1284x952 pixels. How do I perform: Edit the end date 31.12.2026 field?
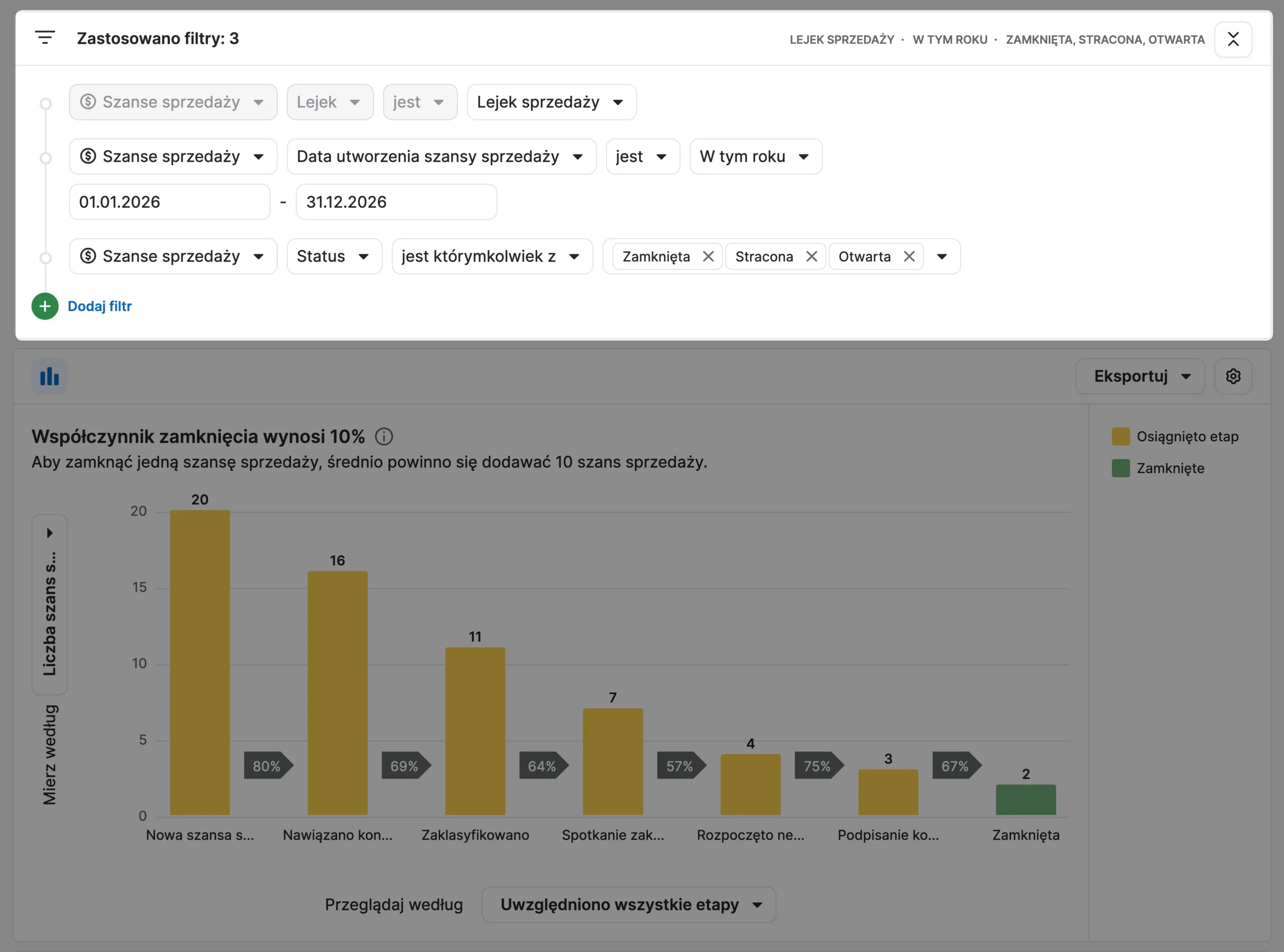397,202
